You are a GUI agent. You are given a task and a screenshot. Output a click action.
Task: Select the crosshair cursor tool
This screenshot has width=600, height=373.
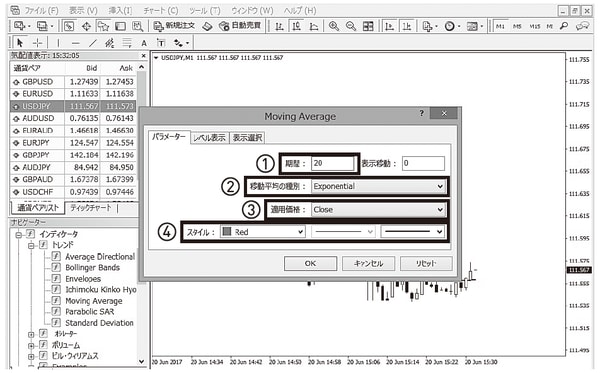[38, 43]
